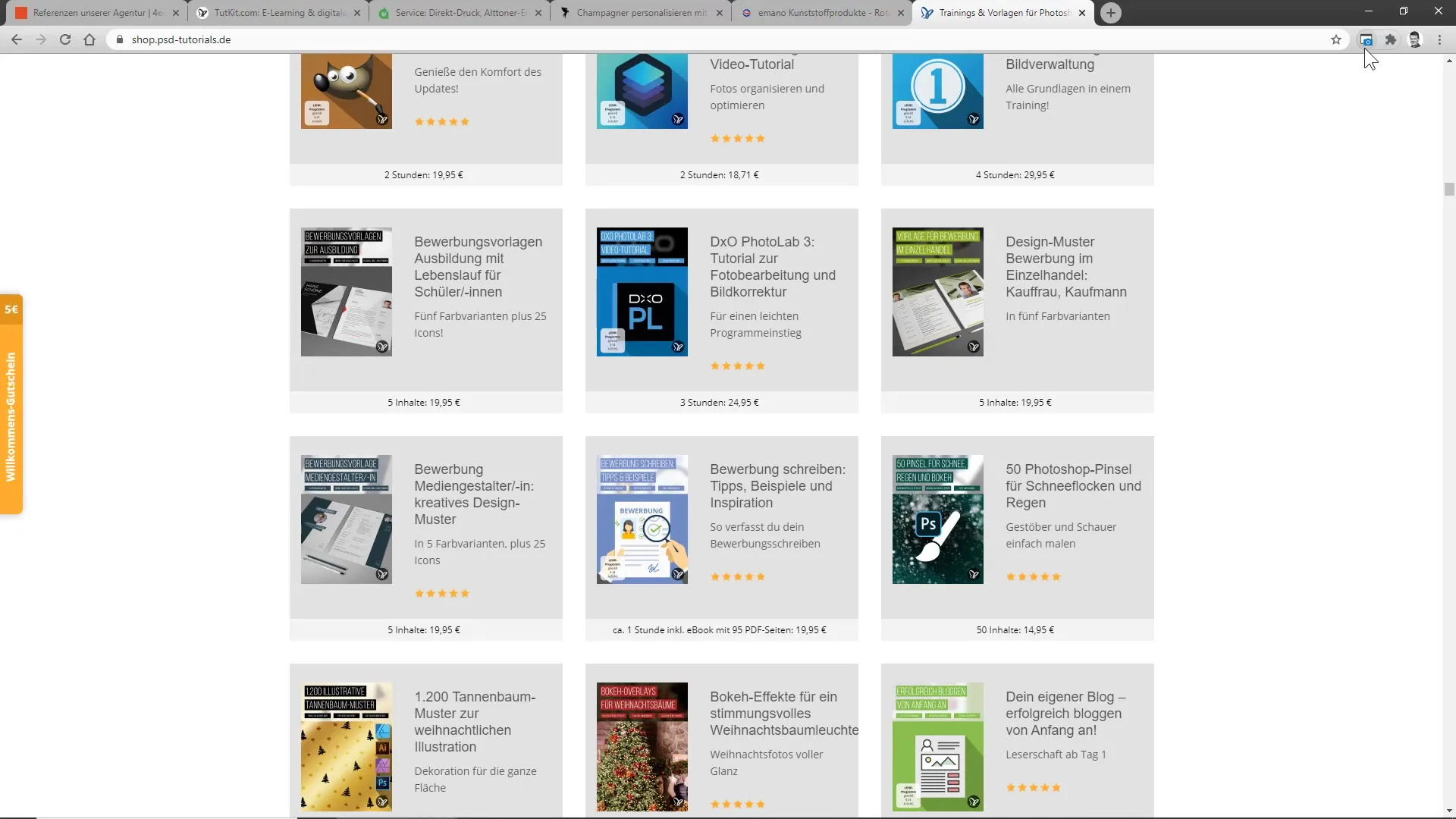Open Bokeh-Overlays für Weihnachtsbäume thumbnail
Screen dimensions: 1456x819
[x=642, y=747]
